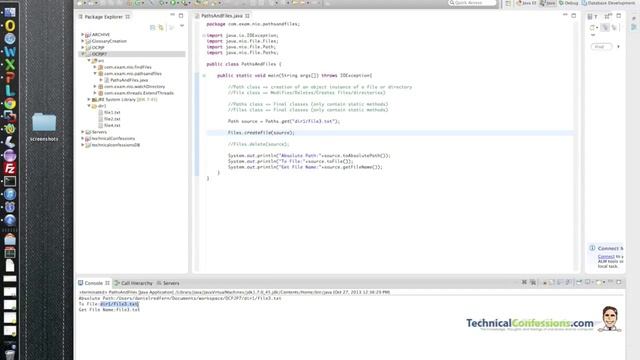Image resolution: width=640 pixels, height=360 pixels.
Task: Click the Connect link in the task panel
Action: [x=606, y=256]
